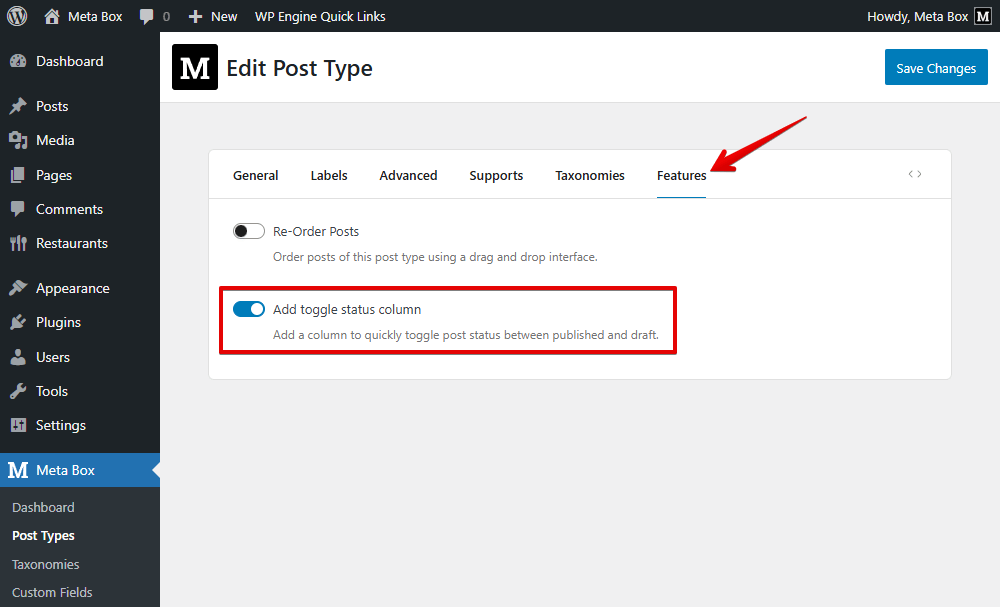
Task: Select the Features tab indicated by the arrow
Action: tap(681, 175)
